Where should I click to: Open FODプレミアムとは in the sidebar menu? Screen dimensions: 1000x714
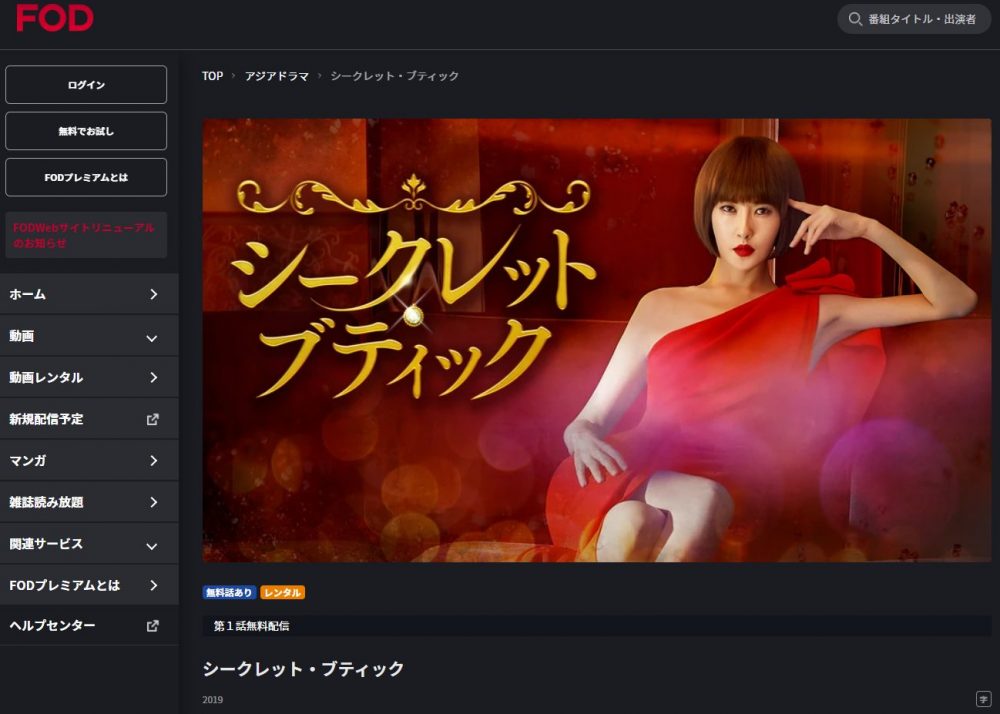pos(89,585)
